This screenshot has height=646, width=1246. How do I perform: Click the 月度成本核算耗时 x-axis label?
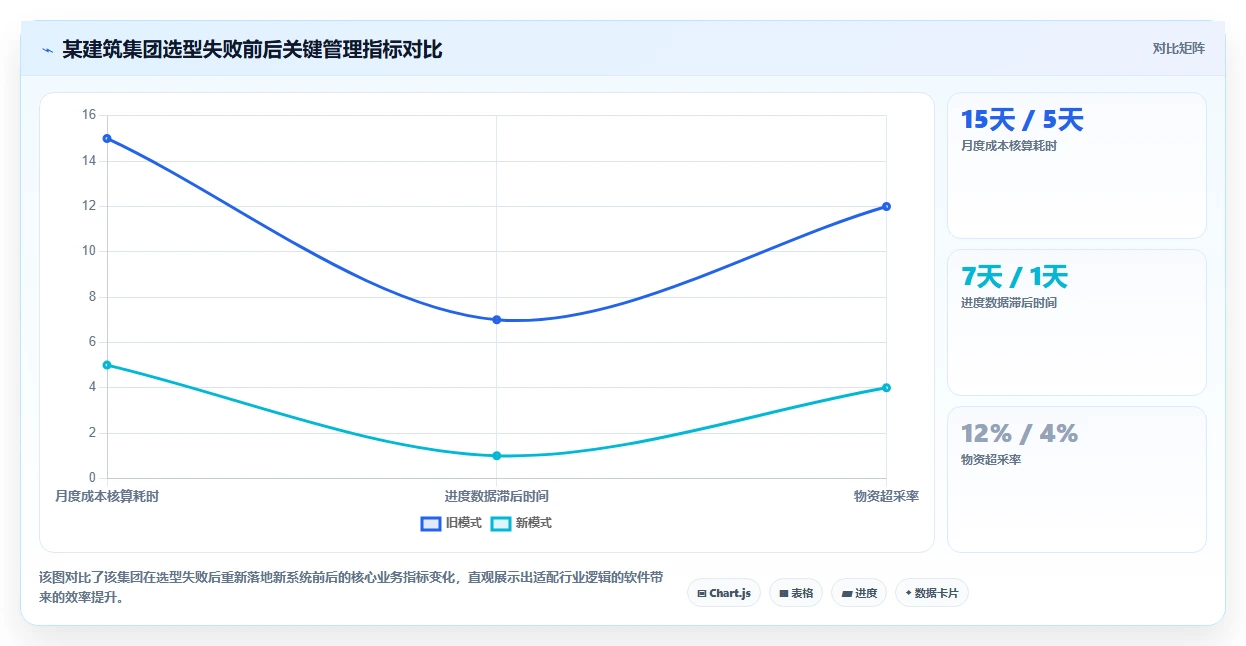coord(107,496)
